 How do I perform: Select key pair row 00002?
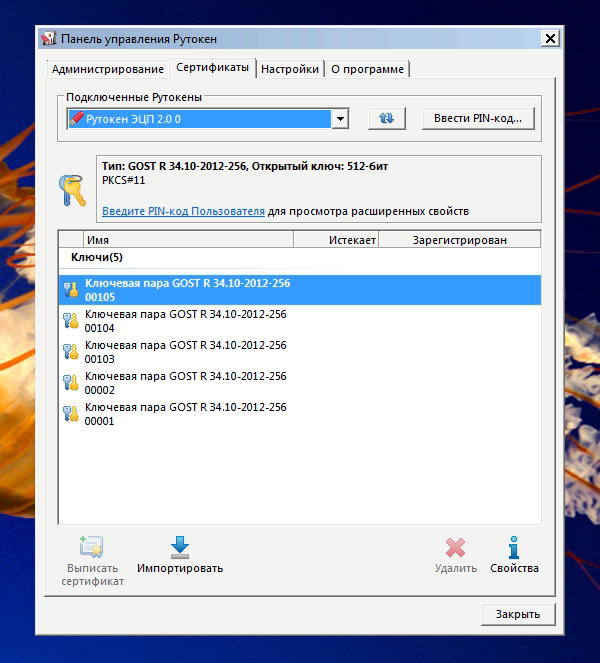click(300, 383)
